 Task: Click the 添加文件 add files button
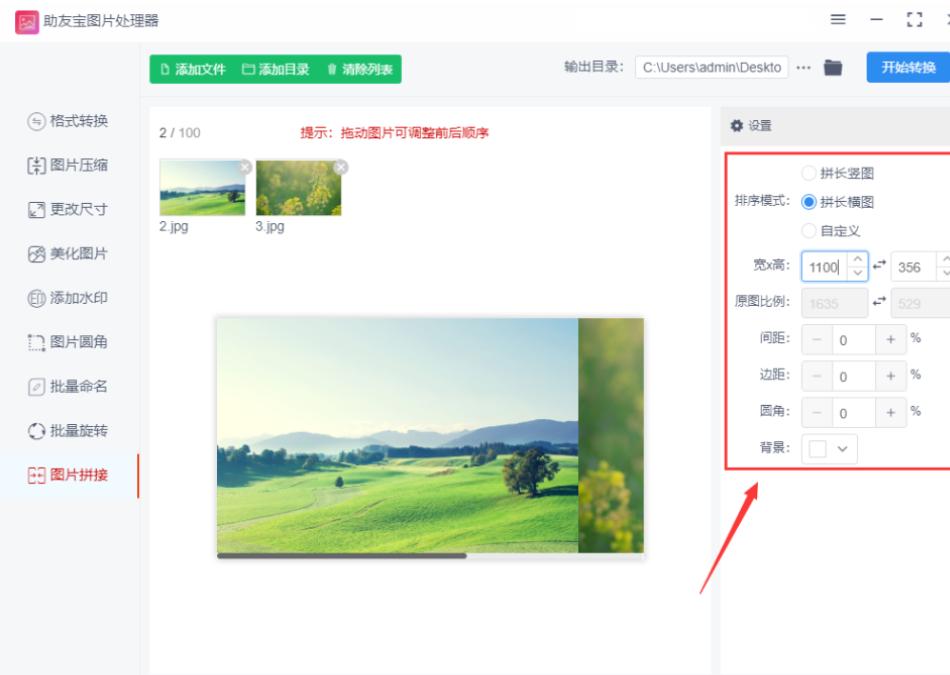pos(192,69)
